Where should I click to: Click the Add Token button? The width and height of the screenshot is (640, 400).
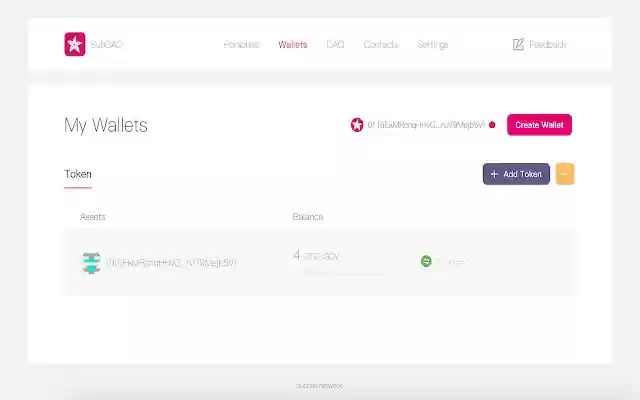tap(516, 174)
